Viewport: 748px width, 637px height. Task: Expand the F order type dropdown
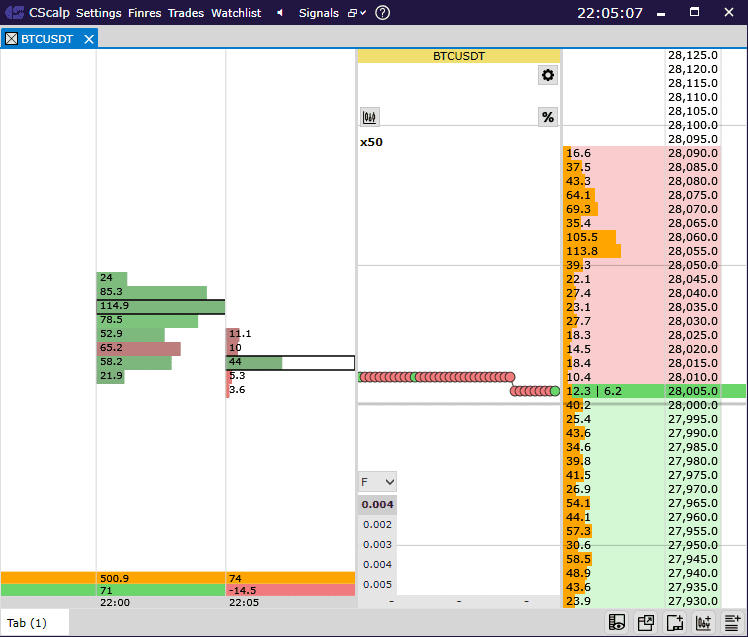[377, 482]
